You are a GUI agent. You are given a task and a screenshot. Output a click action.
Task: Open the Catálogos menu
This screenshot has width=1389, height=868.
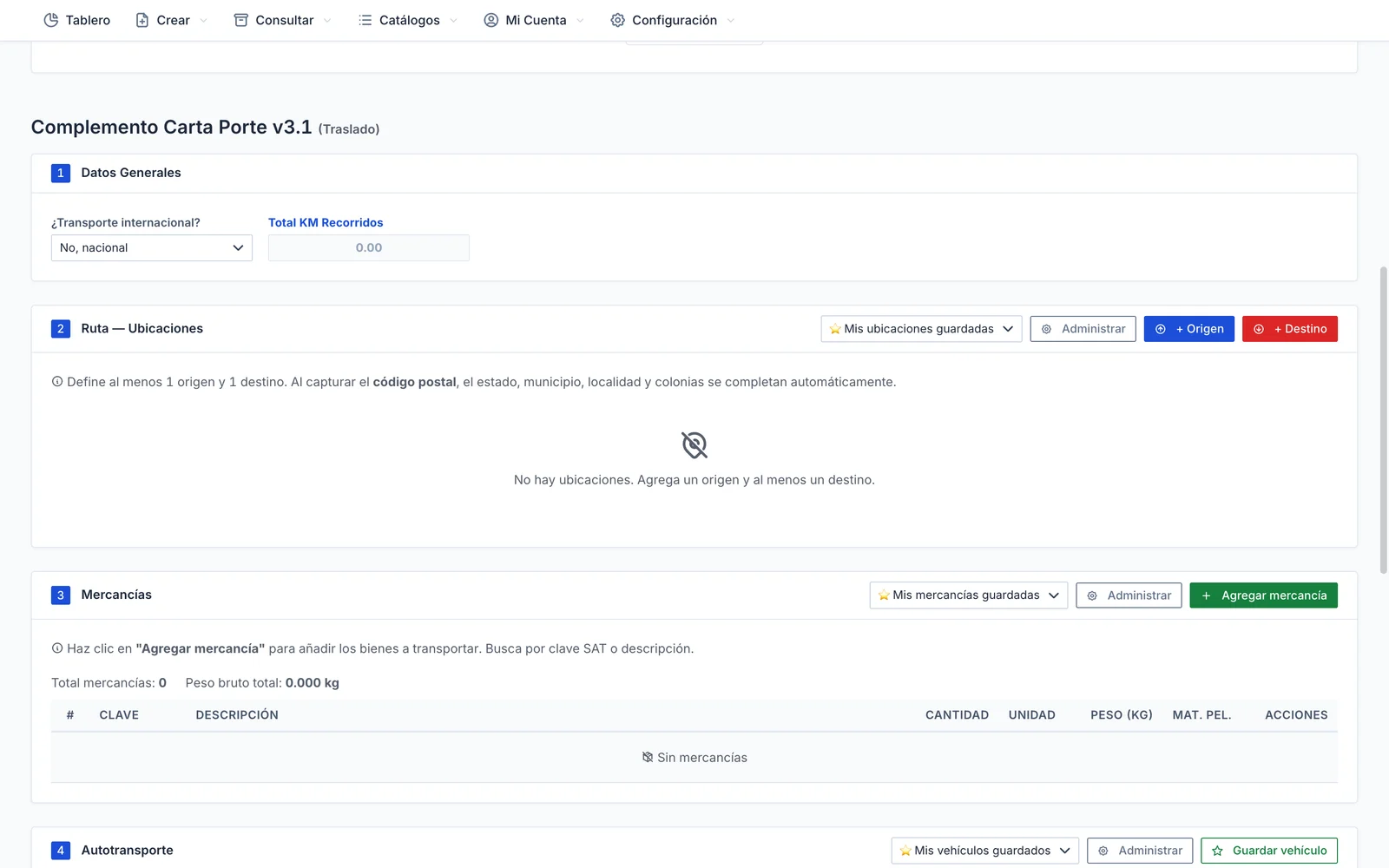[408, 20]
